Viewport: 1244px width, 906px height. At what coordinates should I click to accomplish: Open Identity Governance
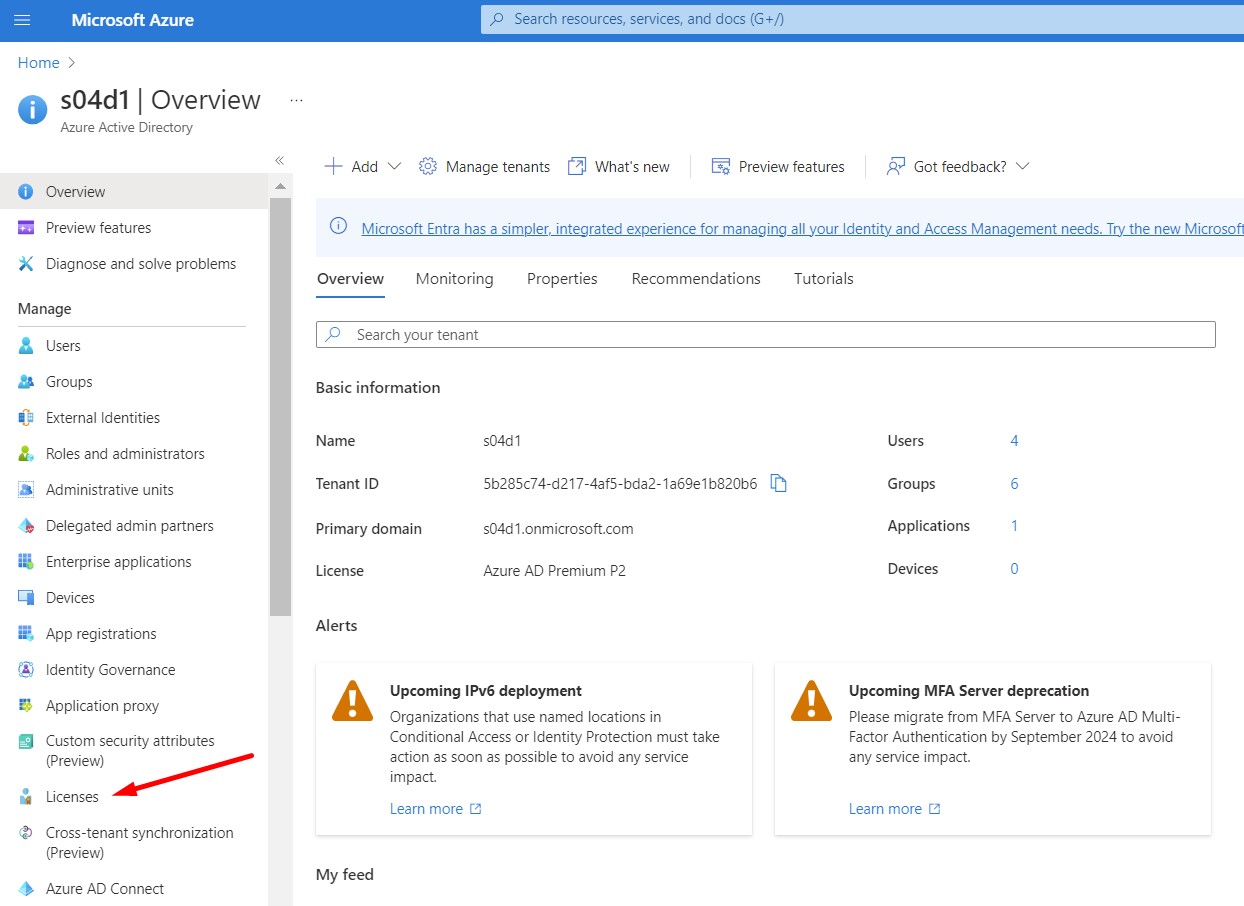112,669
